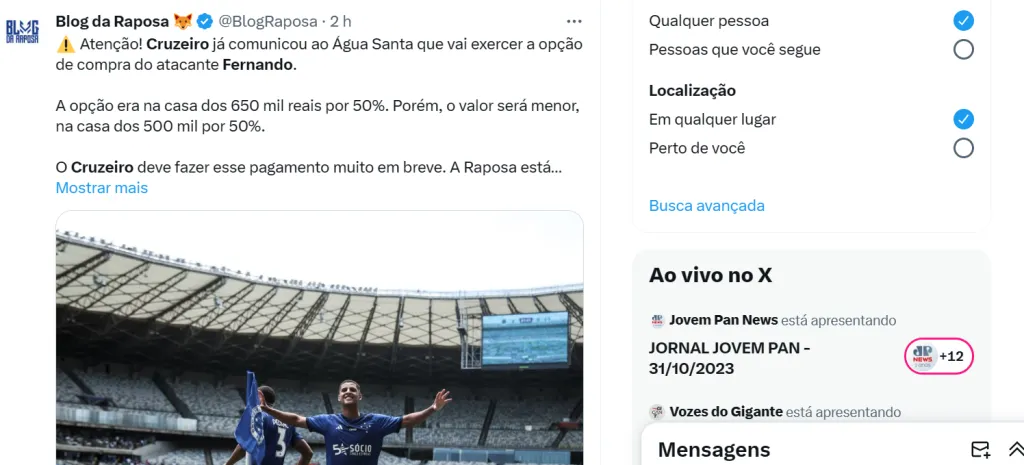Open the Busca avançada link
Screen dimensions: 1024x465
[x=707, y=206]
